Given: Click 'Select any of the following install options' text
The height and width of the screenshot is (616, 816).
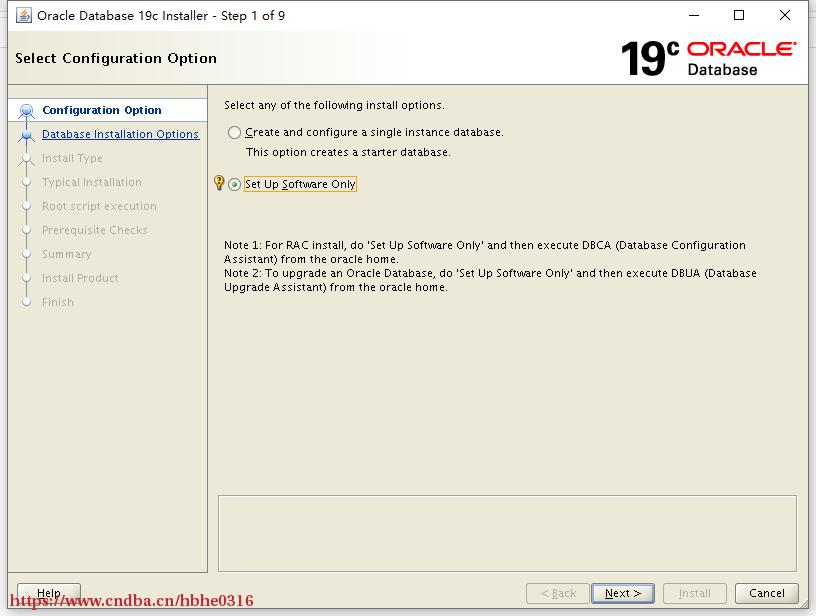Looking at the screenshot, I should pyautogui.click(x=334, y=105).
